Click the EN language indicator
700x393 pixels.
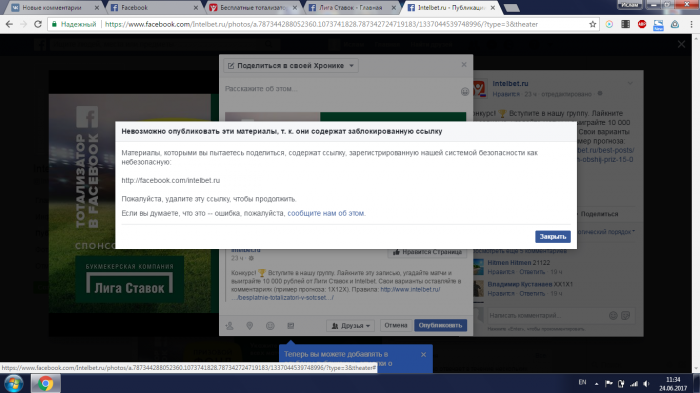coord(582,382)
